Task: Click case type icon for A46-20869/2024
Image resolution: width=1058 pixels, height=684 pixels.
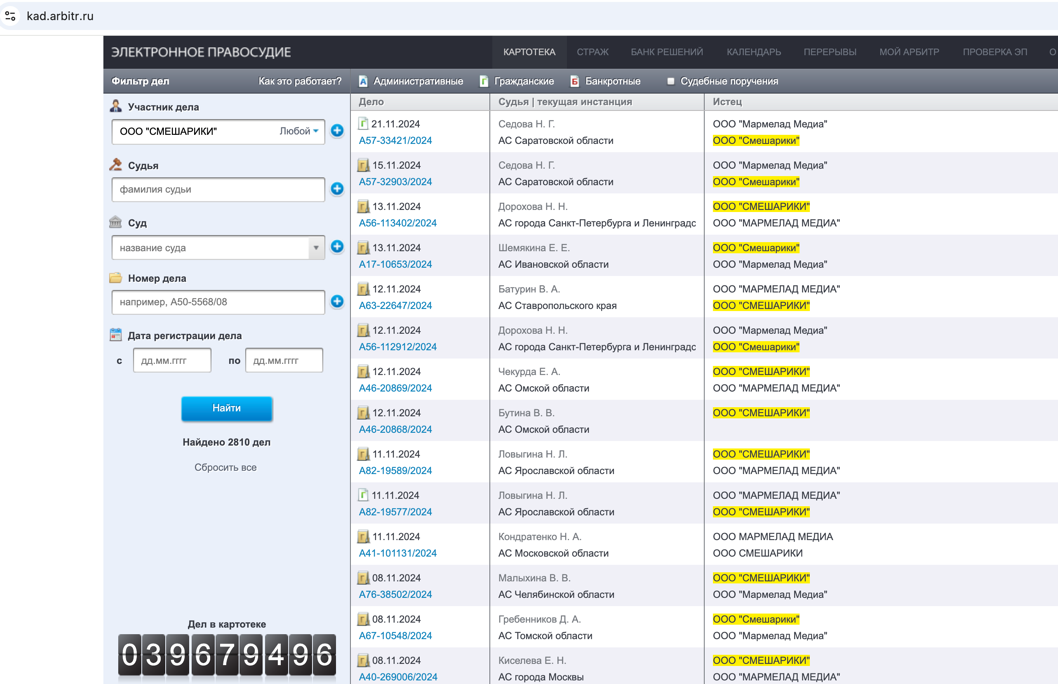Action: click(363, 371)
